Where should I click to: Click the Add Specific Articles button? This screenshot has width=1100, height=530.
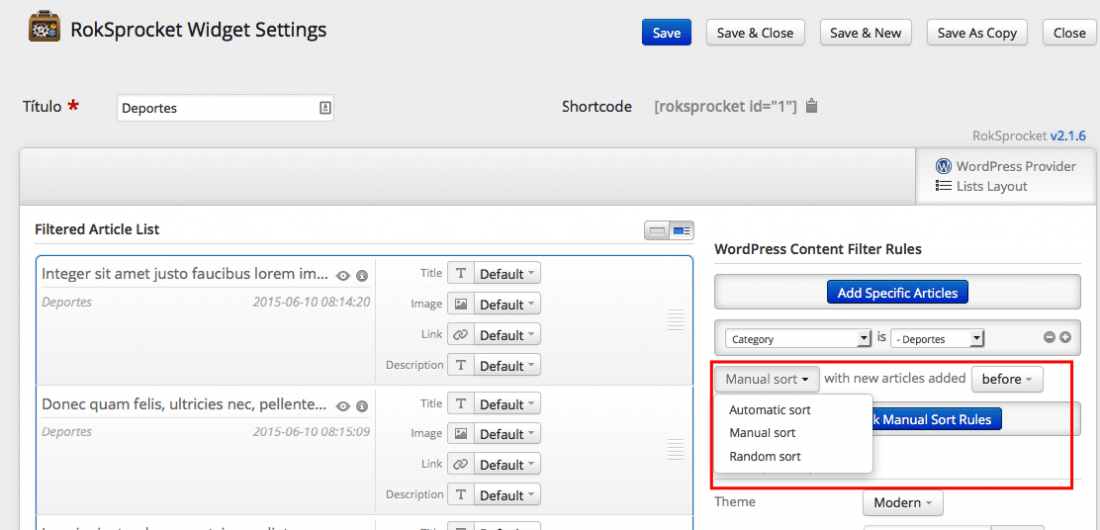[897, 293]
